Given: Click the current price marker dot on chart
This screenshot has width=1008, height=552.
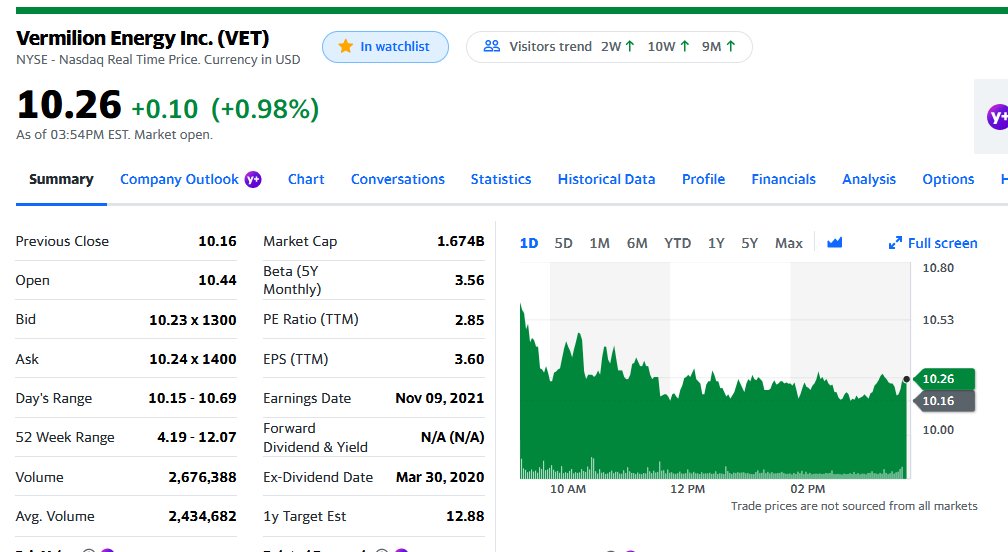Looking at the screenshot, I should coord(906,379).
